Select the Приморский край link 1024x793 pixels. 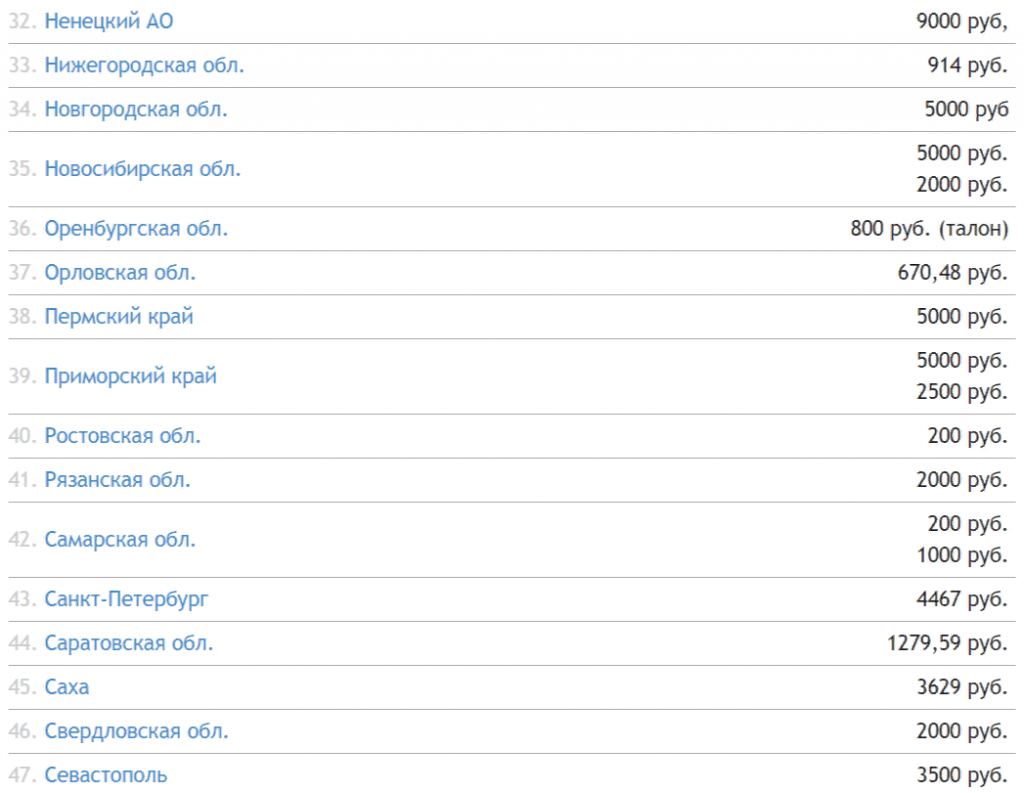(x=130, y=377)
